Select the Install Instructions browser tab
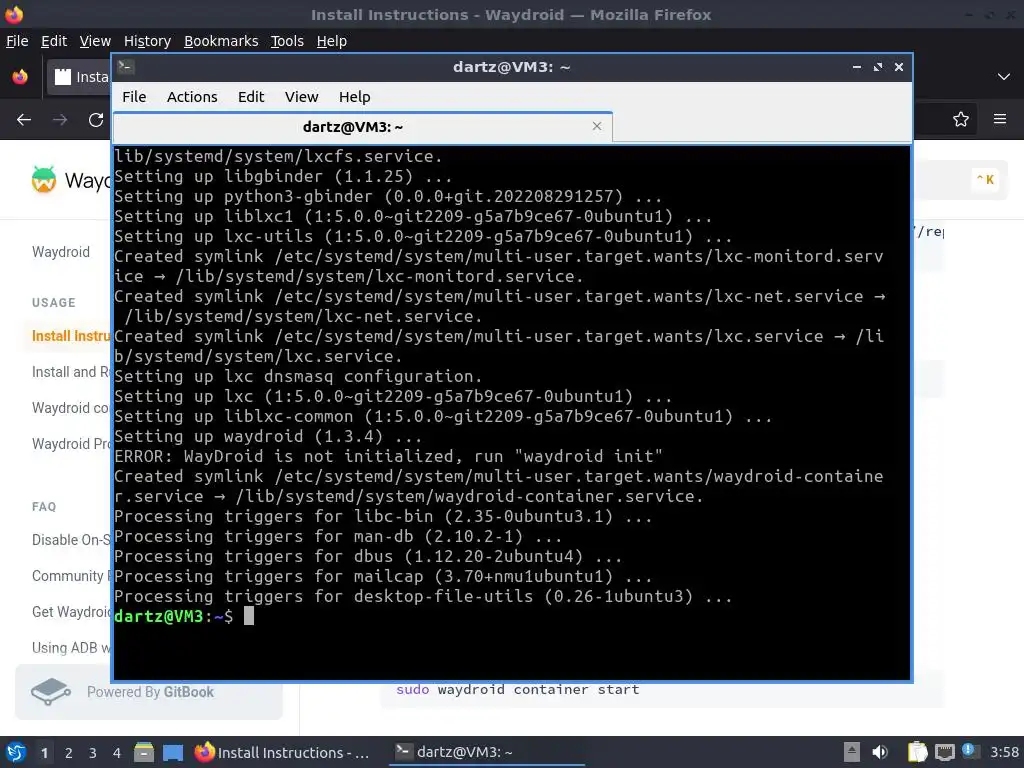Viewport: 1024px width, 768px height. tap(79, 77)
